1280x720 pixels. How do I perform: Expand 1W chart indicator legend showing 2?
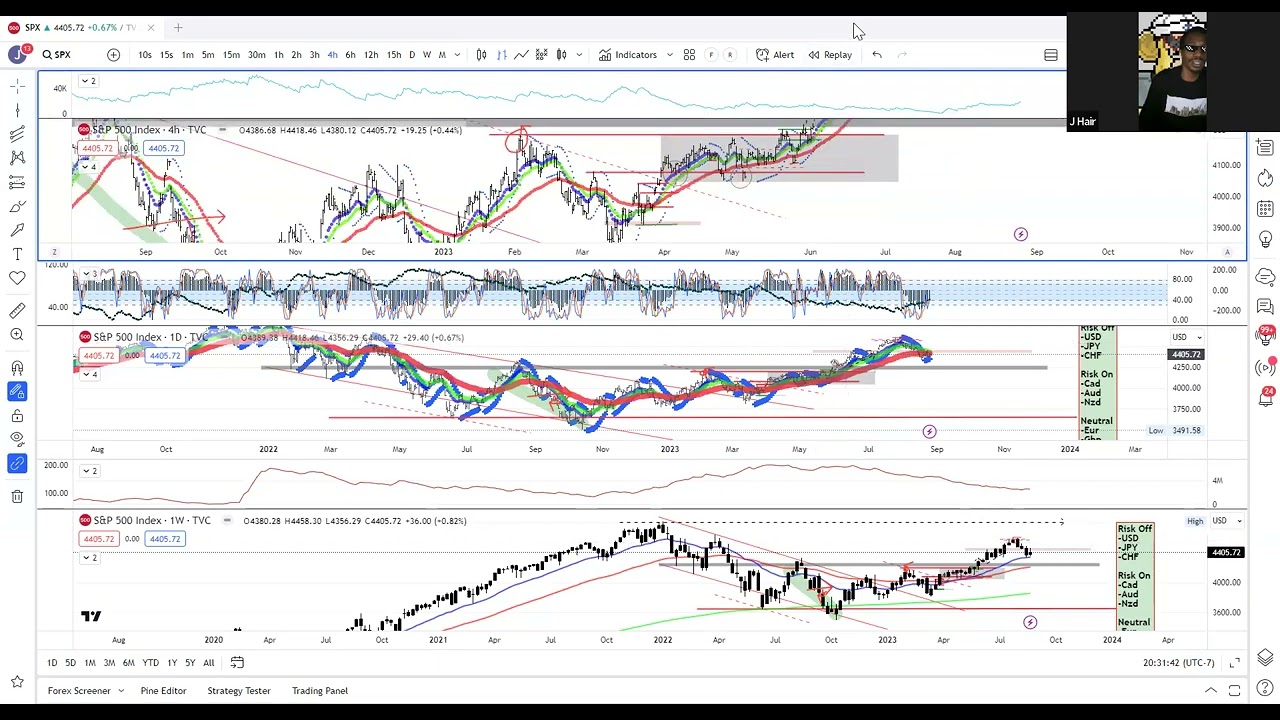(x=89, y=557)
